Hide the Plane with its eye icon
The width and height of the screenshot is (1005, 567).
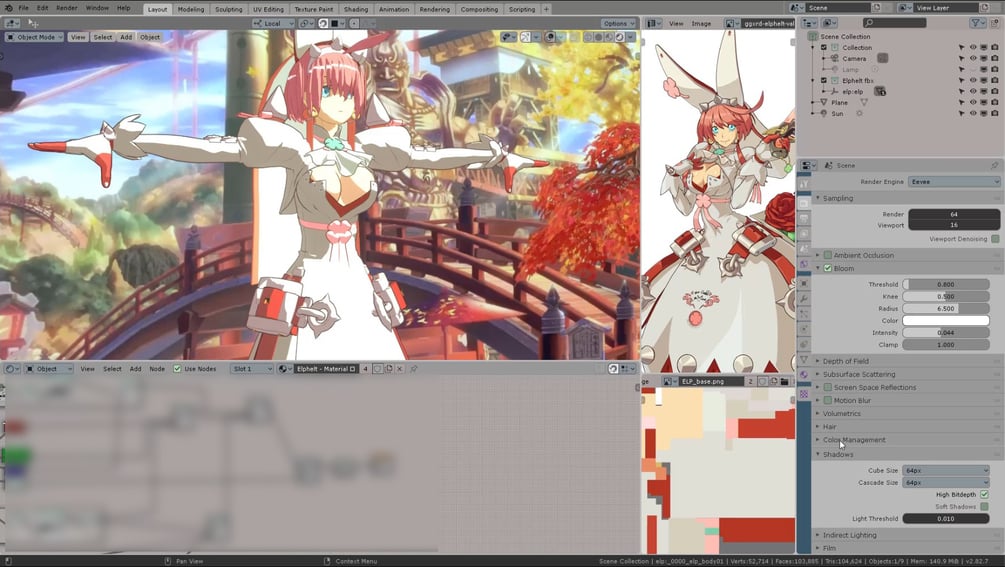[x=973, y=103]
